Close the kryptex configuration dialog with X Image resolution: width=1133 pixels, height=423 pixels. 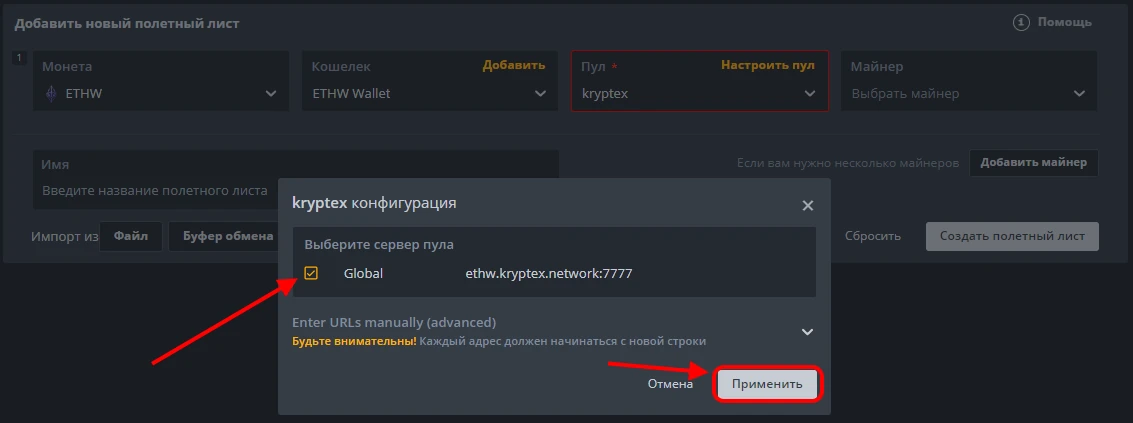(x=807, y=205)
